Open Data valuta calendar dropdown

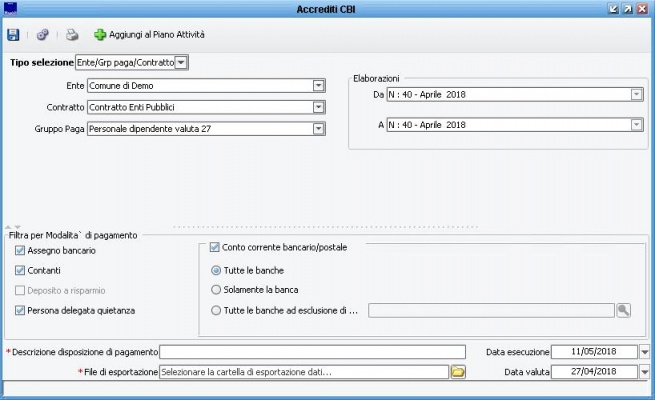(645, 372)
